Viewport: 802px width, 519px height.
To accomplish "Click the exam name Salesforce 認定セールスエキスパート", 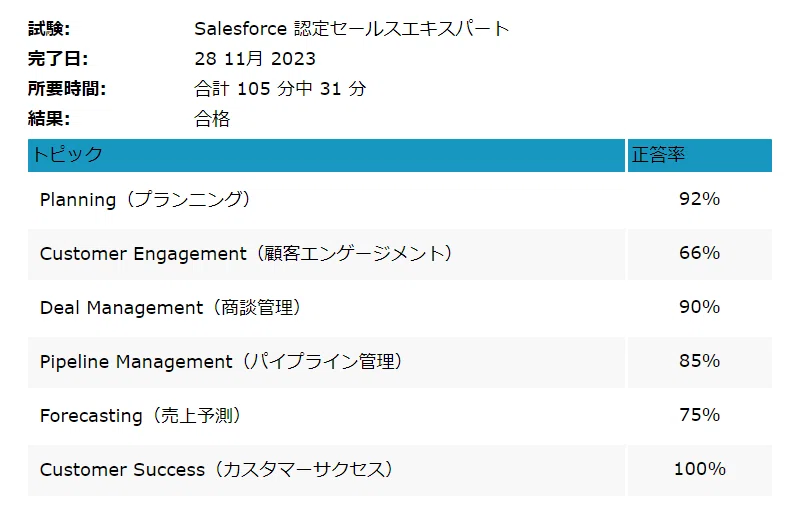I will [x=352, y=29].
